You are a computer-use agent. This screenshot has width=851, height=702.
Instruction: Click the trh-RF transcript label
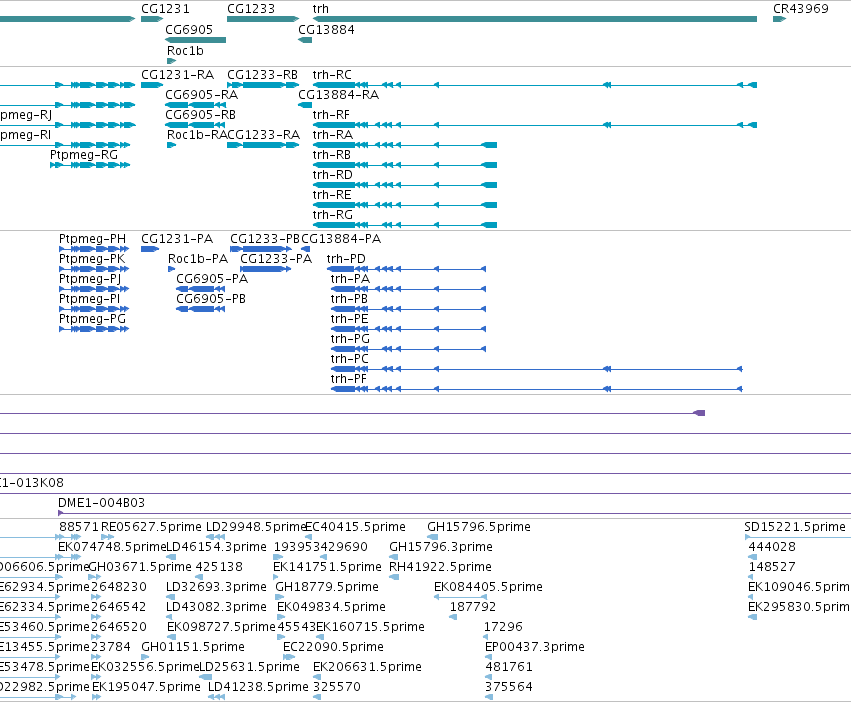pyautogui.click(x=331, y=115)
